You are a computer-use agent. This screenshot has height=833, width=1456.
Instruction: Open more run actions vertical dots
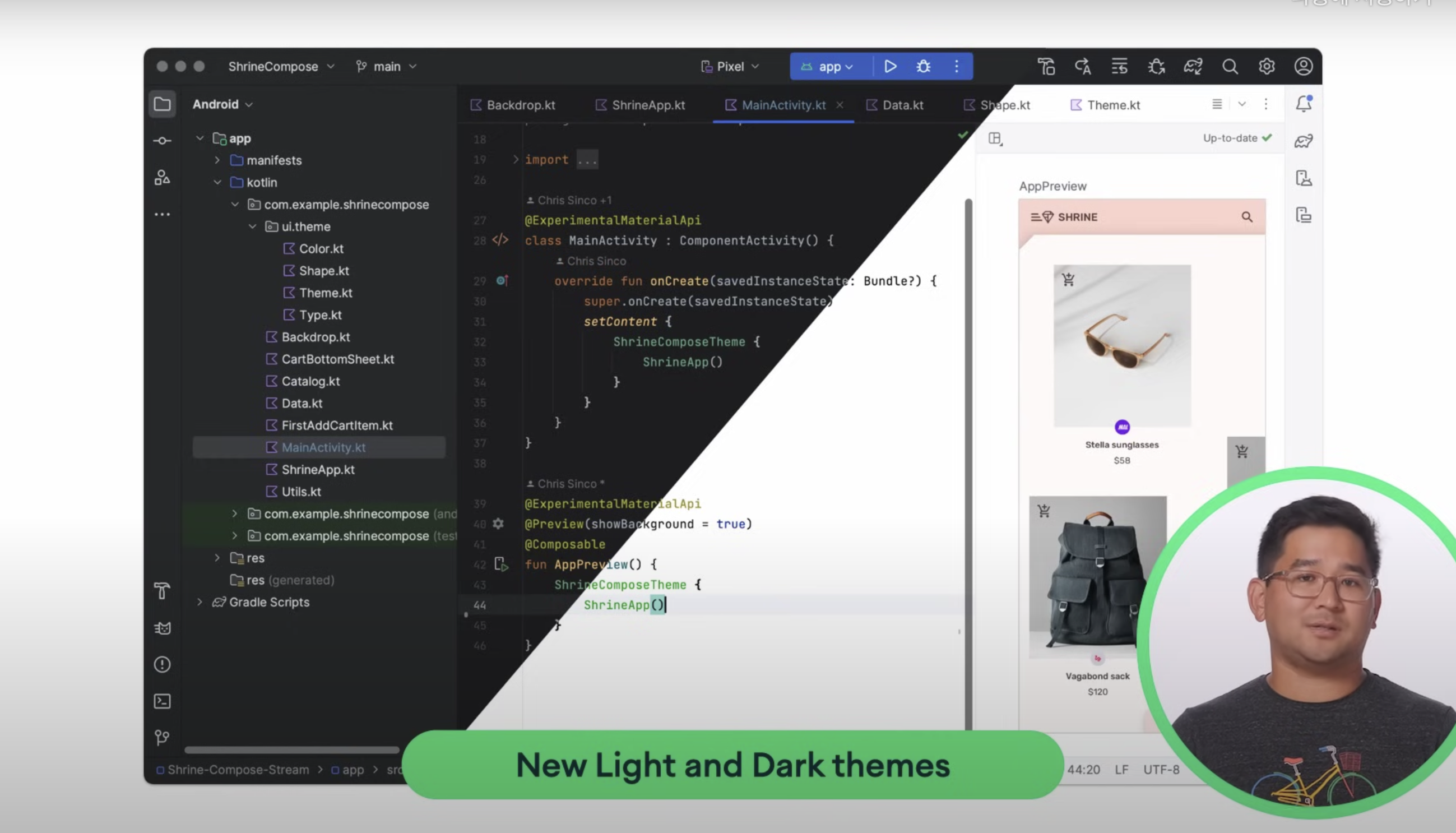click(957, 66)
